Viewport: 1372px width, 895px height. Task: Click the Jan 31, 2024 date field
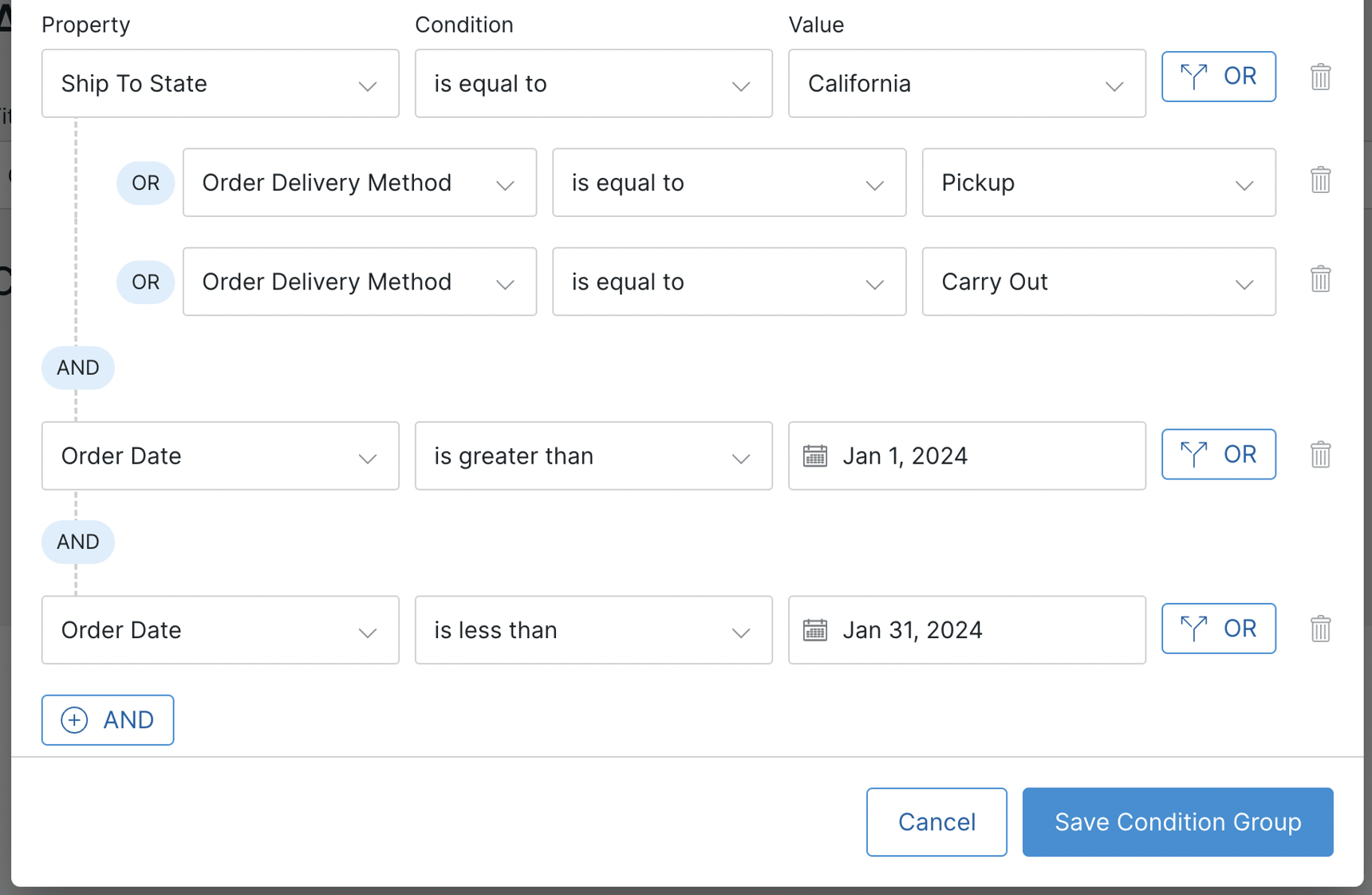[x=981, y=630]
